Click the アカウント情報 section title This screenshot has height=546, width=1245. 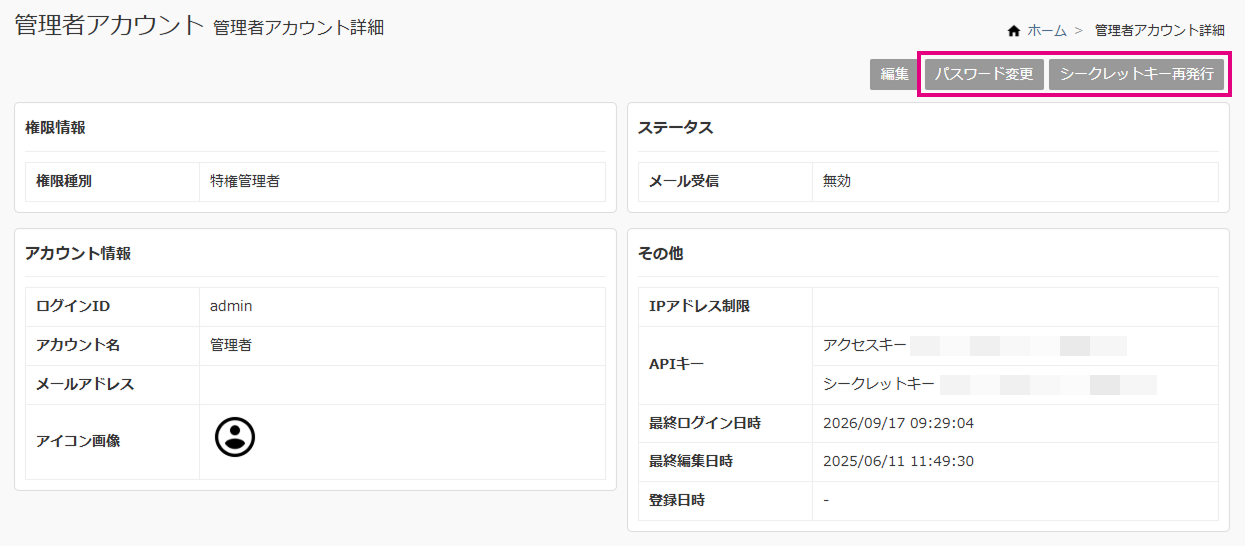(x=78, y=253)
